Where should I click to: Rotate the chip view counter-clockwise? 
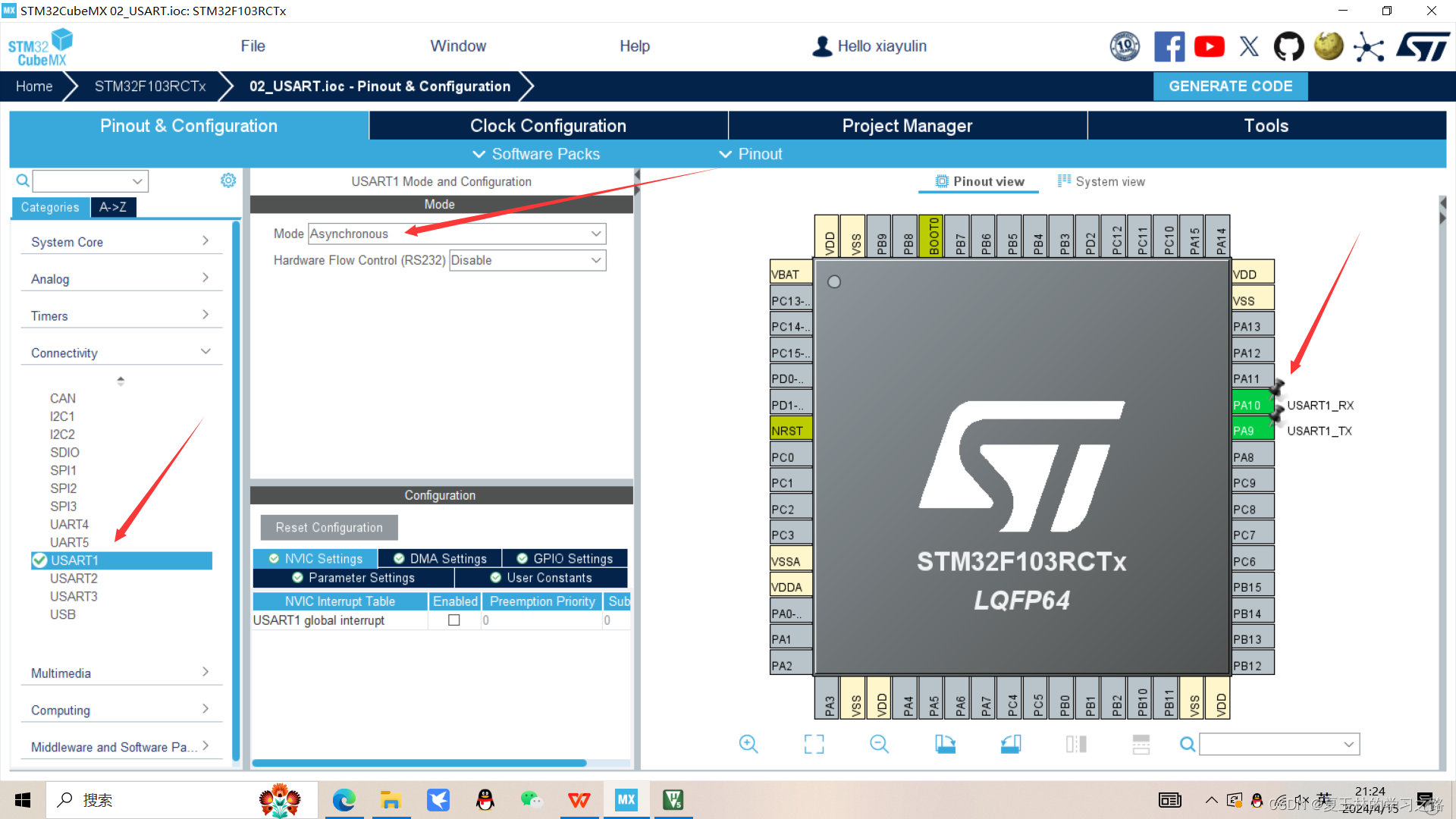[1011, 744]
